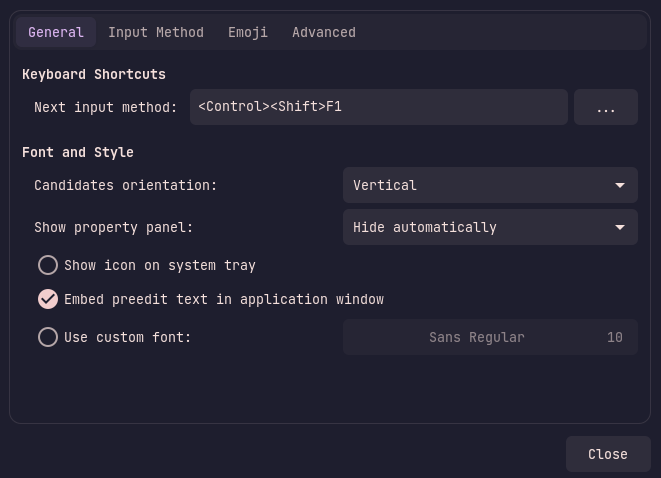Click the triangle arrow icon on Vertical combo
The image size is (661, 478).
click(620, 185)
